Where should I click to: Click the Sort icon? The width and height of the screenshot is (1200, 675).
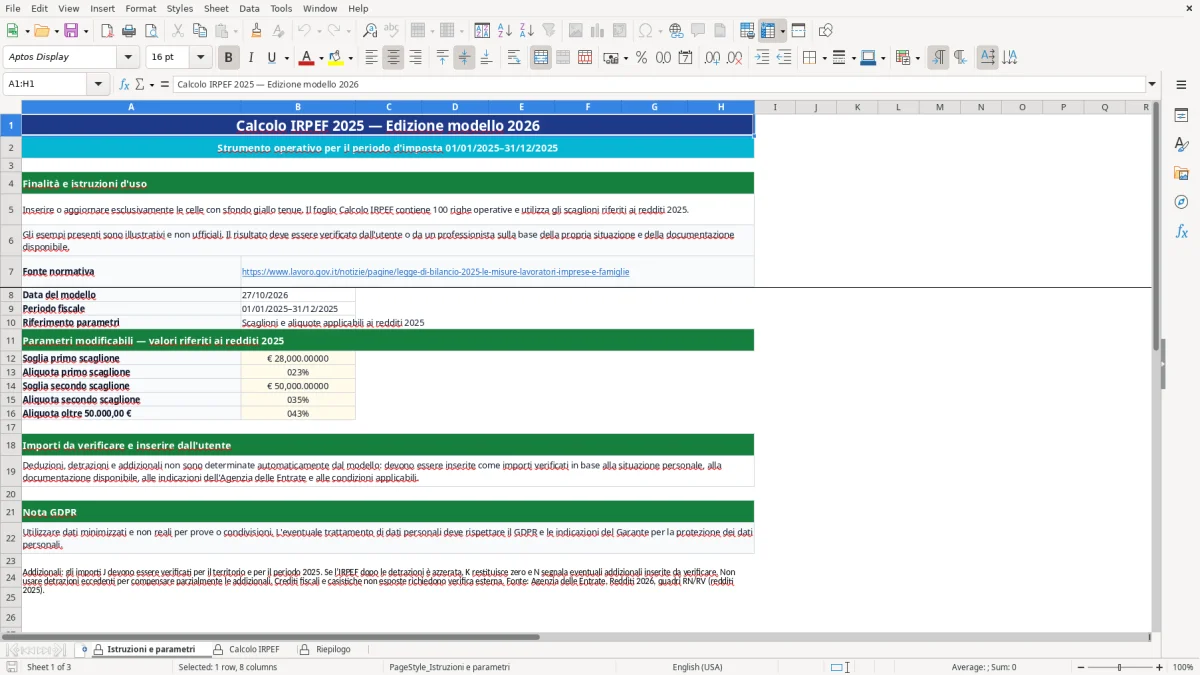[482, 31]
